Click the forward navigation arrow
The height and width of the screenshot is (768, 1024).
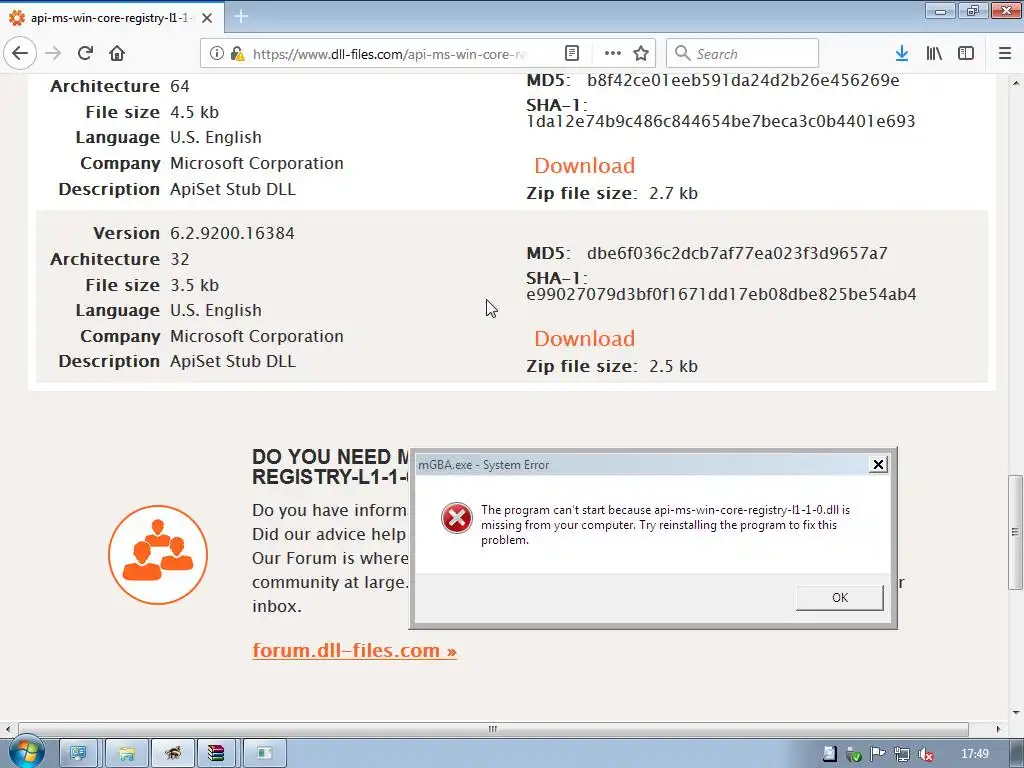coord(54,54)
